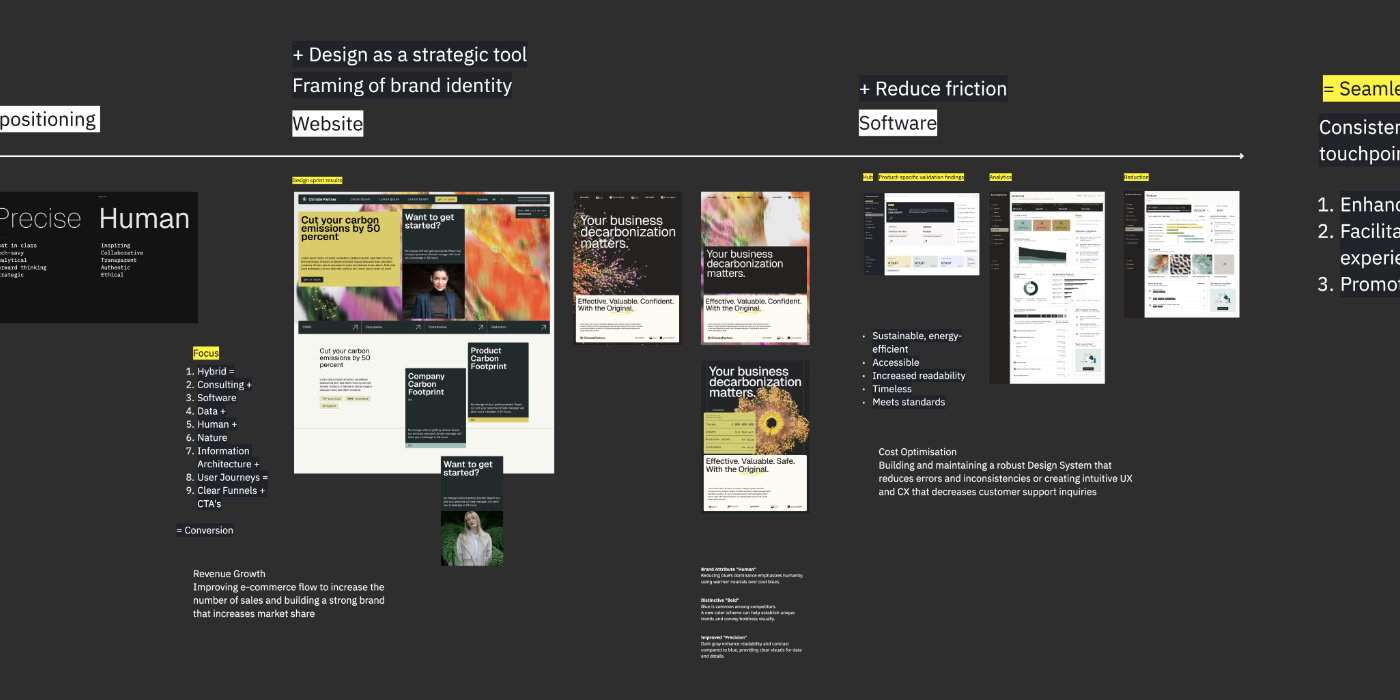Click the blonde woman portrait card
Image resolution: width=1400 pixels, height=700 pixels.
pos(472,511)
